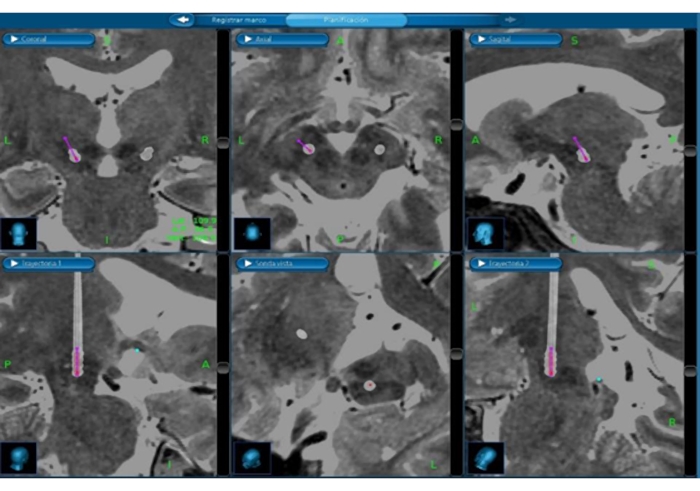Click the red-dot probe marker in Sonda vista
The width and height of the screenshot is (700, 491).
[x=369, y=385]
